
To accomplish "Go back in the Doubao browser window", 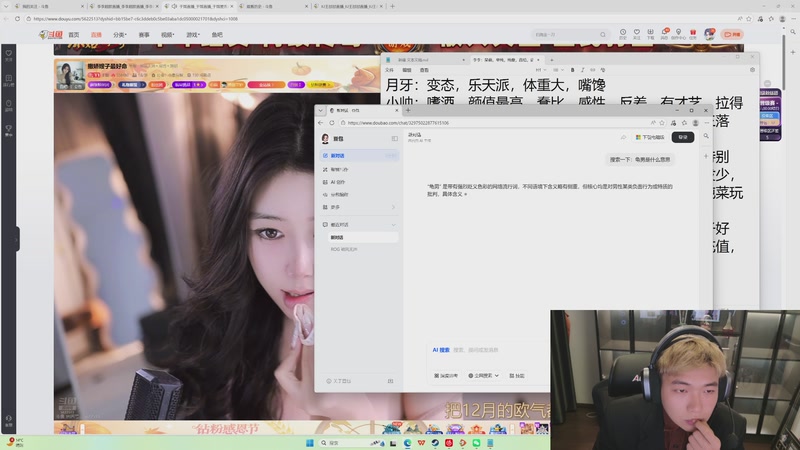I will click(320, 123).
